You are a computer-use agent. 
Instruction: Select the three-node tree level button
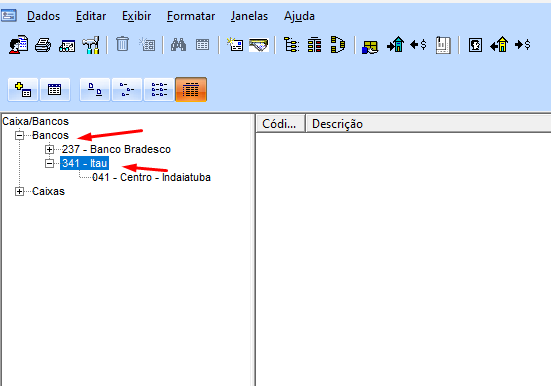click(x=127, y=90)
